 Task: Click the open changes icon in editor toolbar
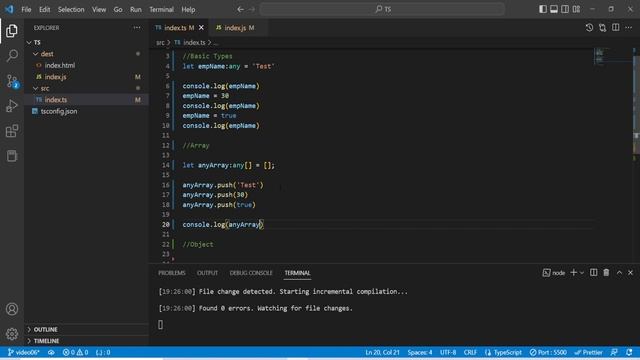(602, 28)
